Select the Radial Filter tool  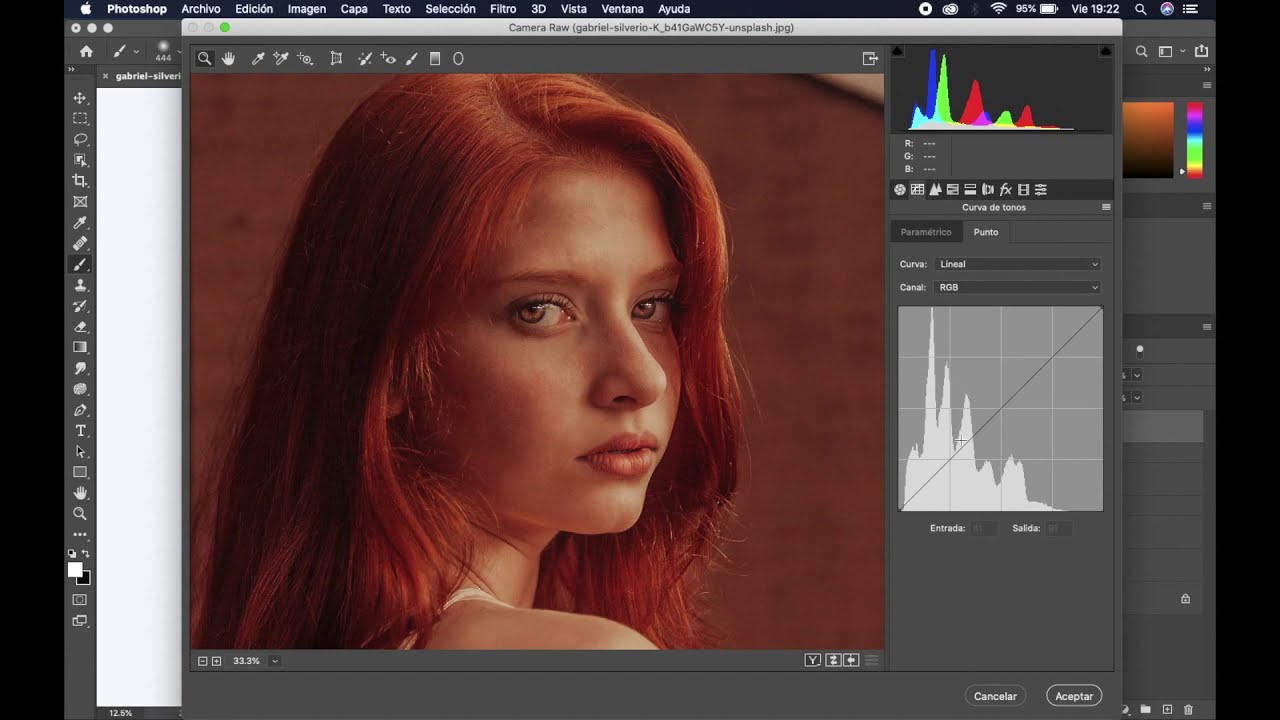pos(459,59)
